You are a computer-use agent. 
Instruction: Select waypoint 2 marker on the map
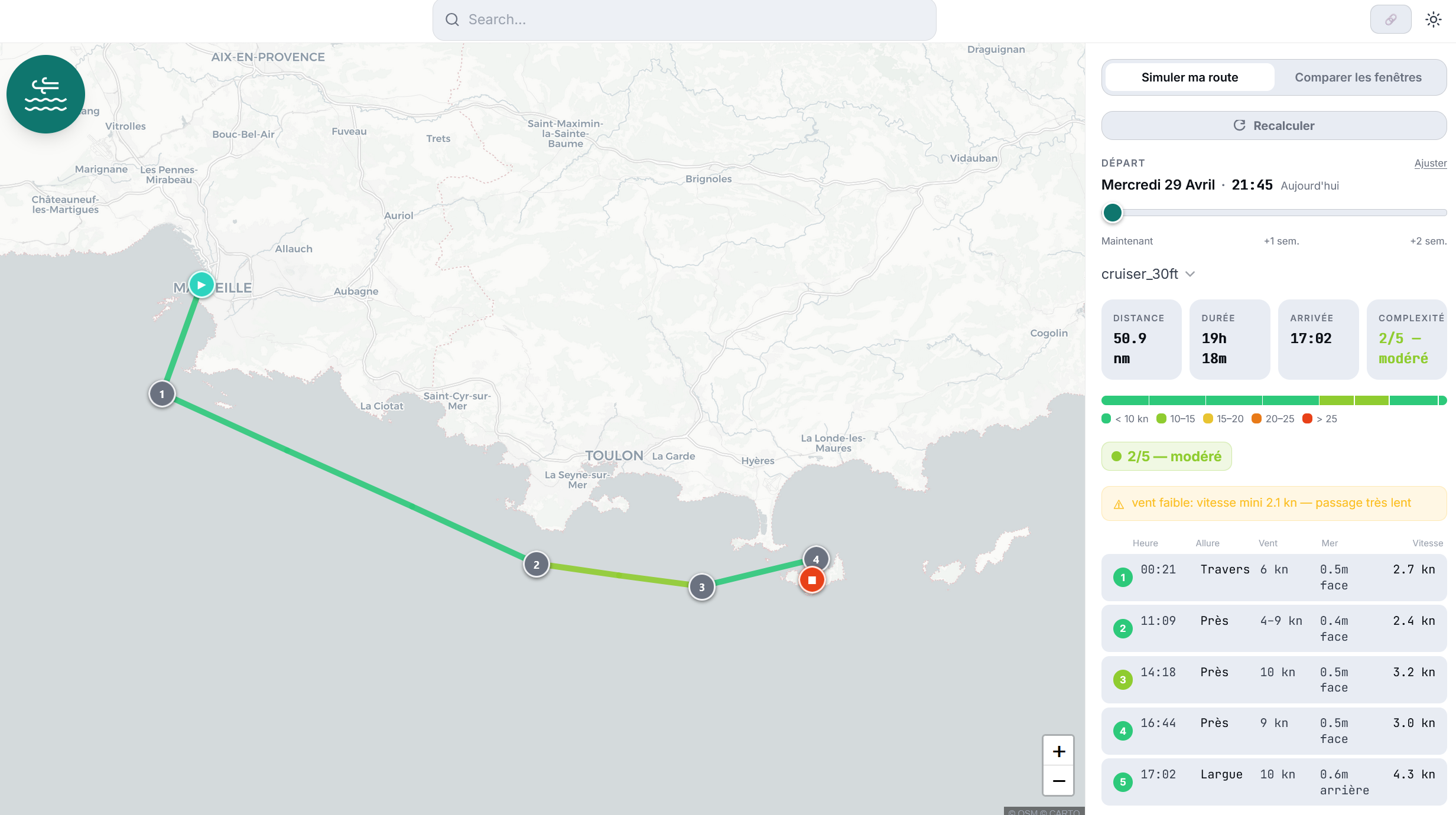536,565
